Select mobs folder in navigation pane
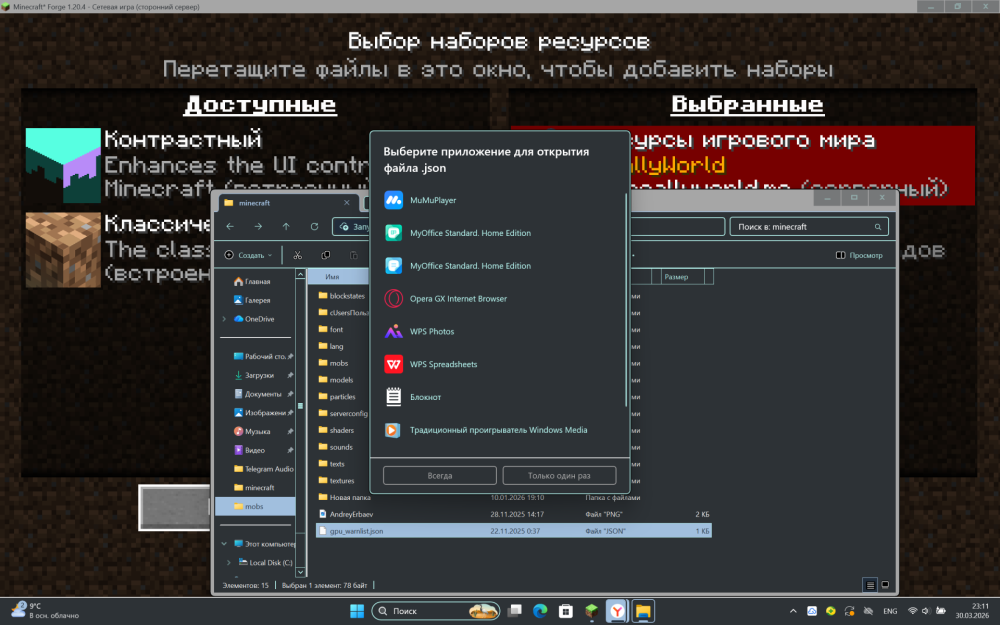The height and width of the screenshot is (625, 1000). point(255,506)
